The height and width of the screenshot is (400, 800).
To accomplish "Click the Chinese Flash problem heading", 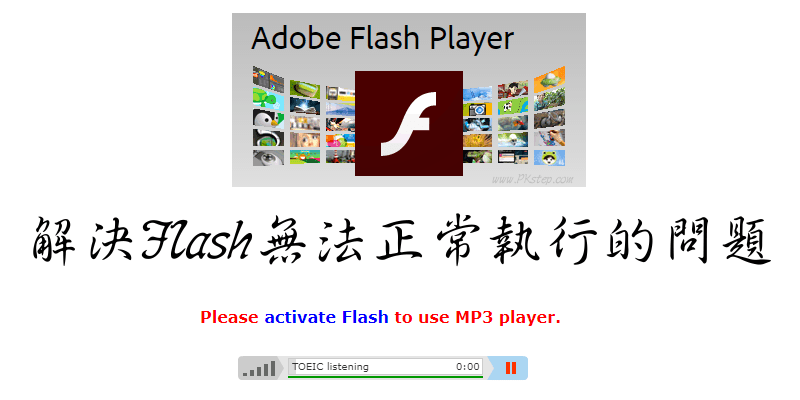I will tap(399, 240).
